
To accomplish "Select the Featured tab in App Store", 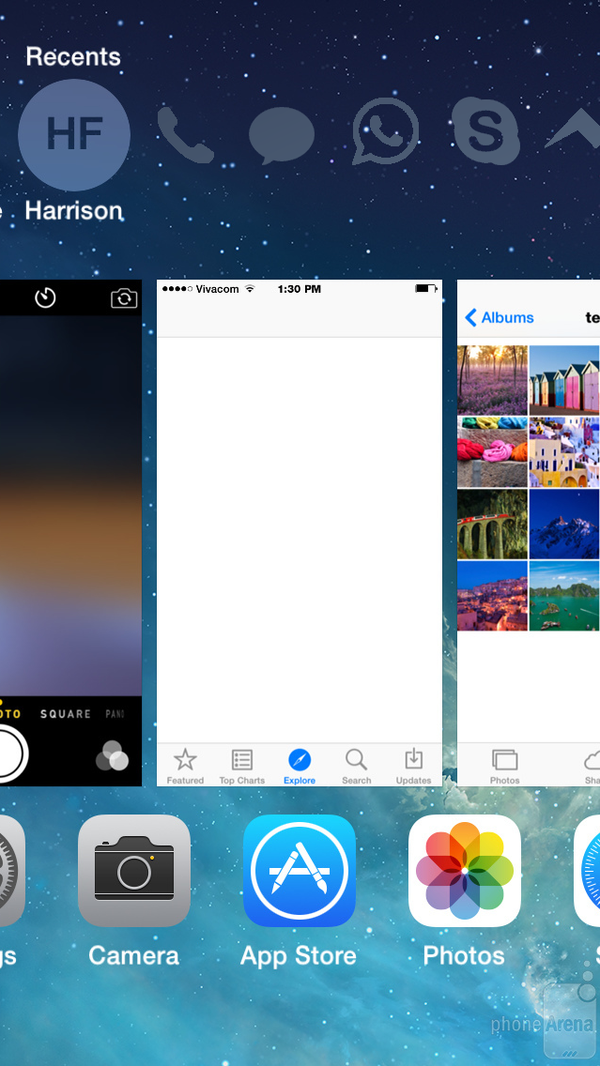I will click(x=185, y=766).
